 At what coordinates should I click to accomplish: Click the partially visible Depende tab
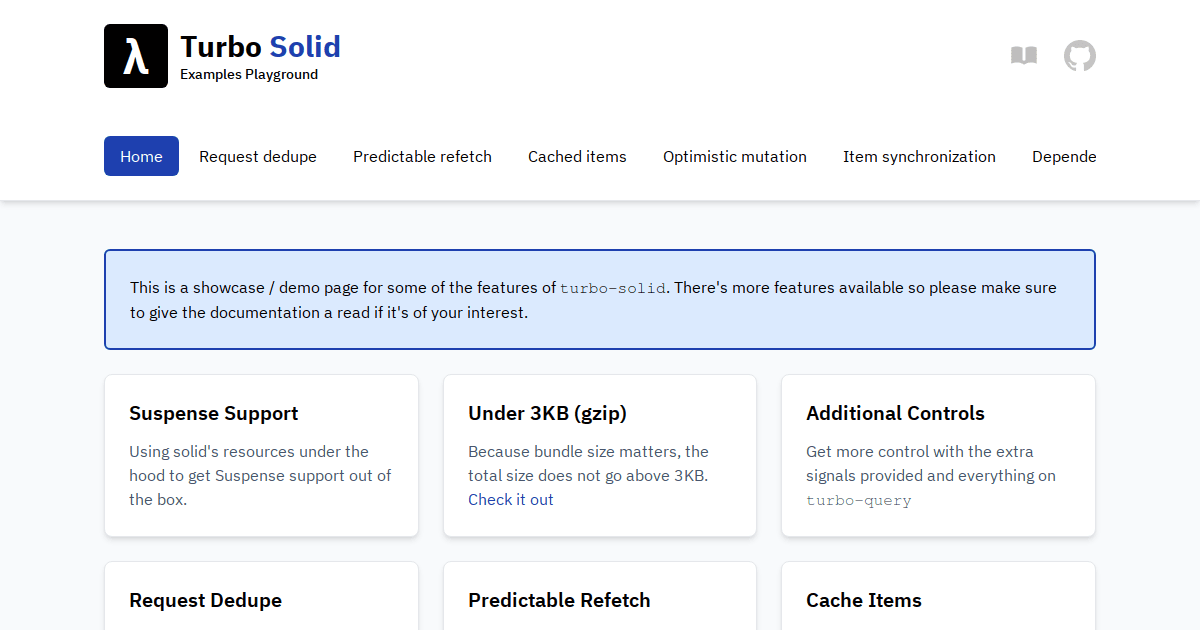click(x=1064, y=156)
